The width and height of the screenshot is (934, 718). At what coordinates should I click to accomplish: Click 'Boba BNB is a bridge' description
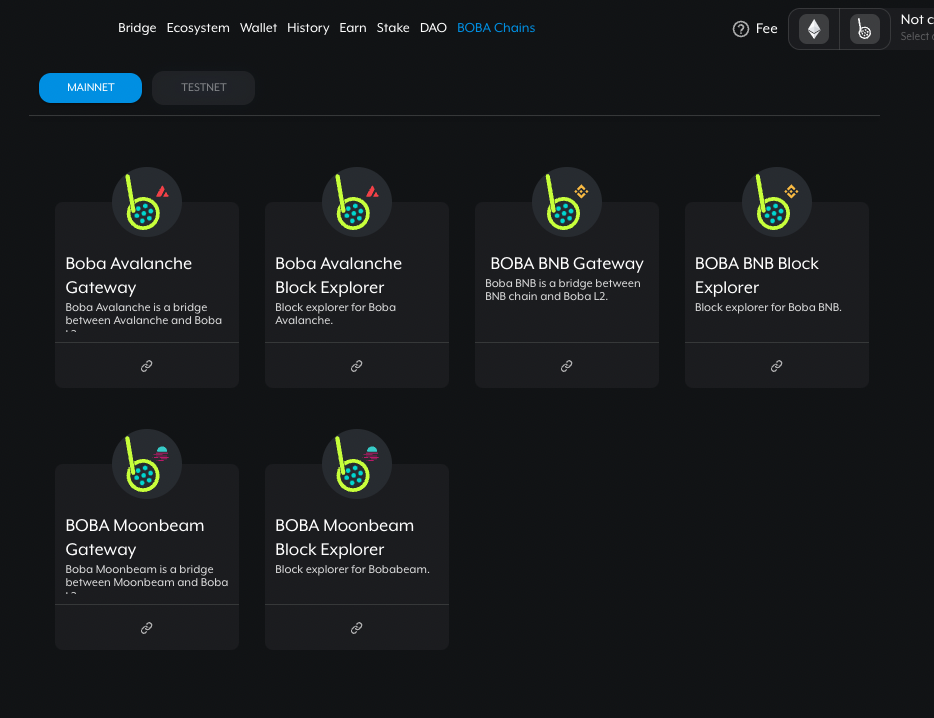[x=562, y=290]
